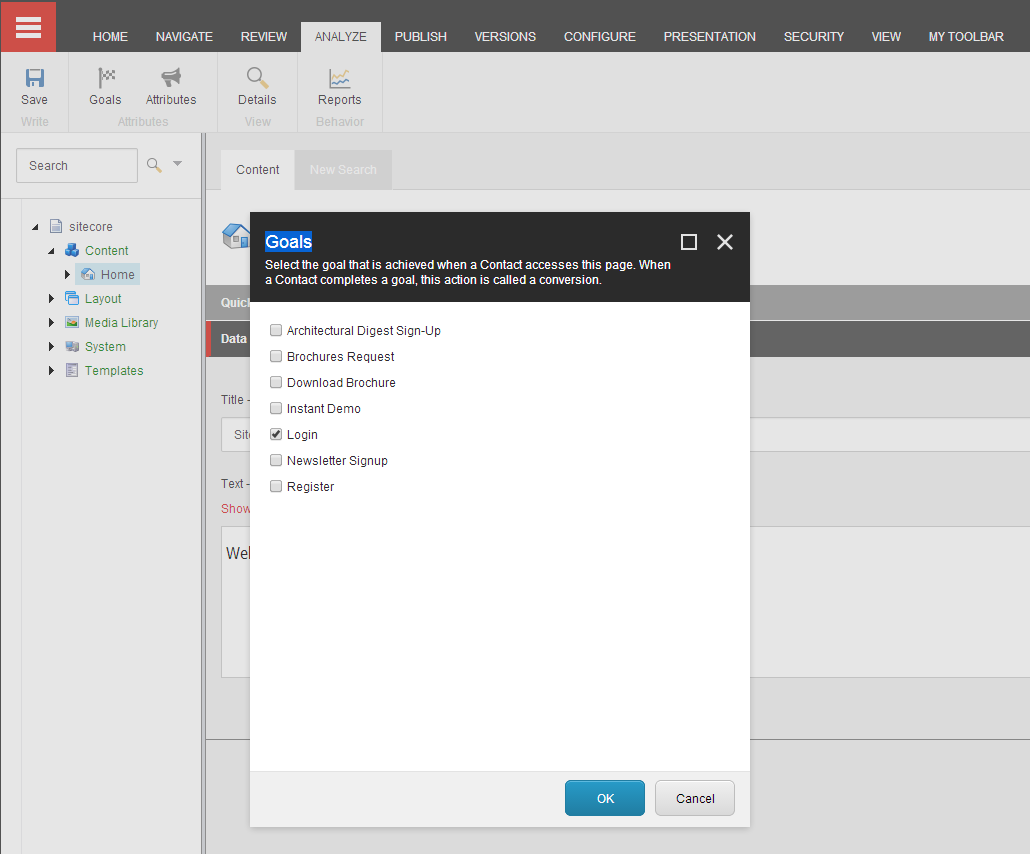Open the Details magnifier icon
This screenshot has height=854, width=1030.
[257, 78]
